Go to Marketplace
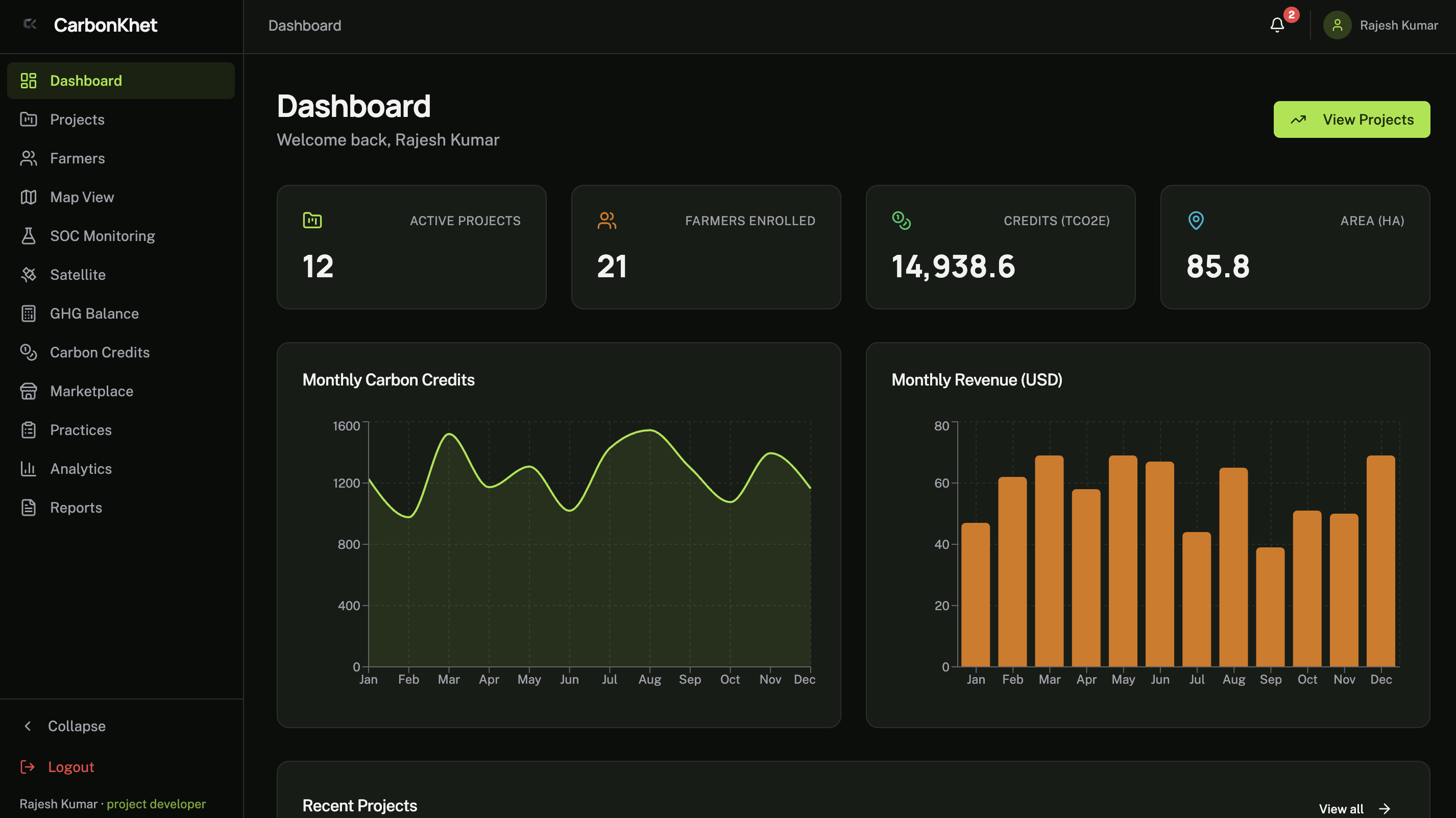The width and height of the screenshot is (1456, 818). coord(121,391)
